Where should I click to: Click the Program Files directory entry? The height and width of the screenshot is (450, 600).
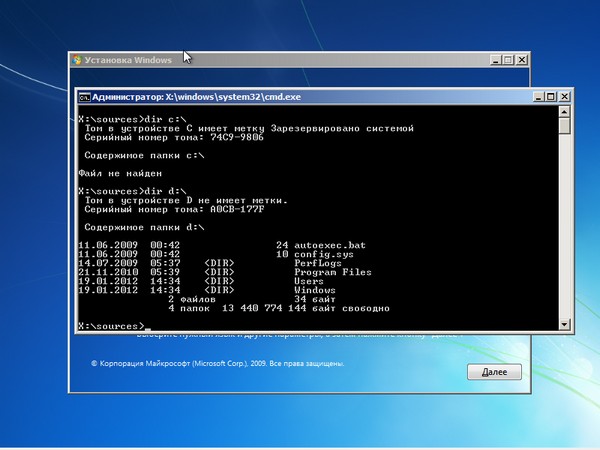click(333, 272)
